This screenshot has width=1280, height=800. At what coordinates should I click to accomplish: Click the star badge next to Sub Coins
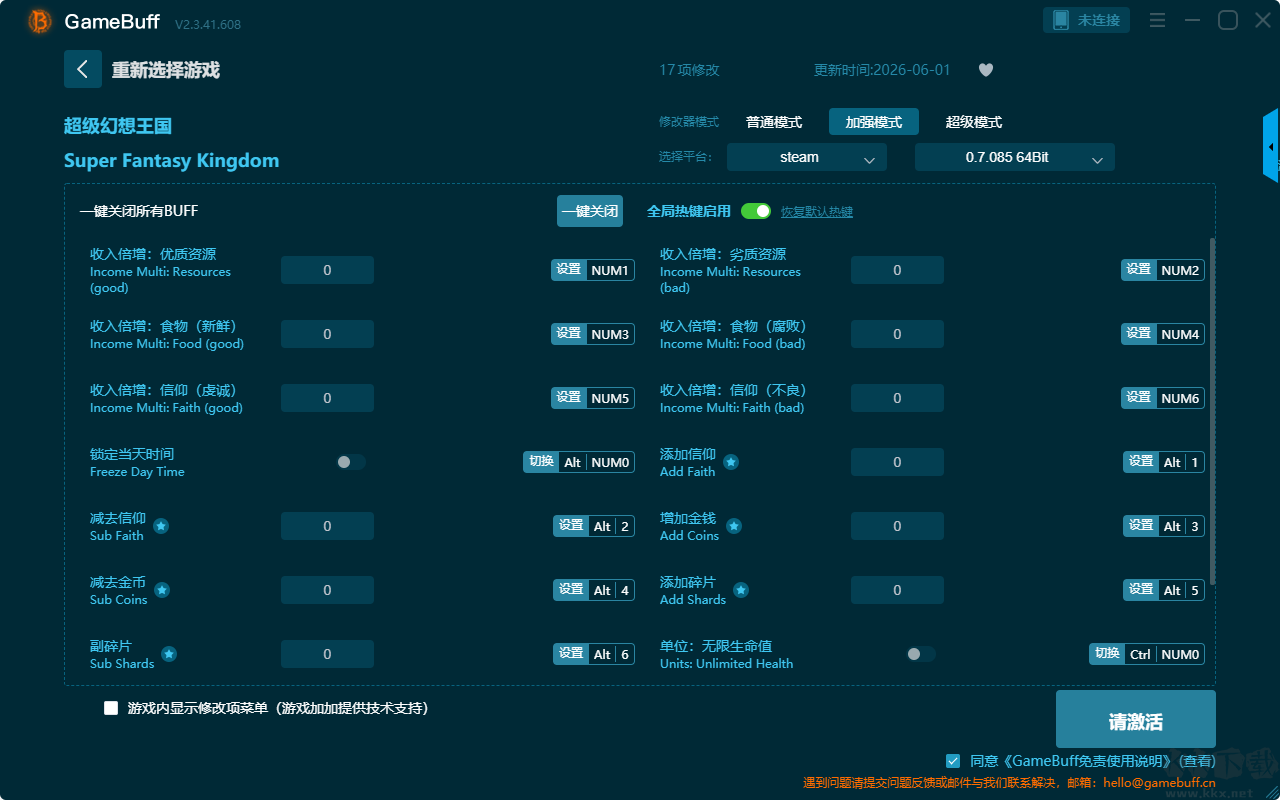coord(162,590)
